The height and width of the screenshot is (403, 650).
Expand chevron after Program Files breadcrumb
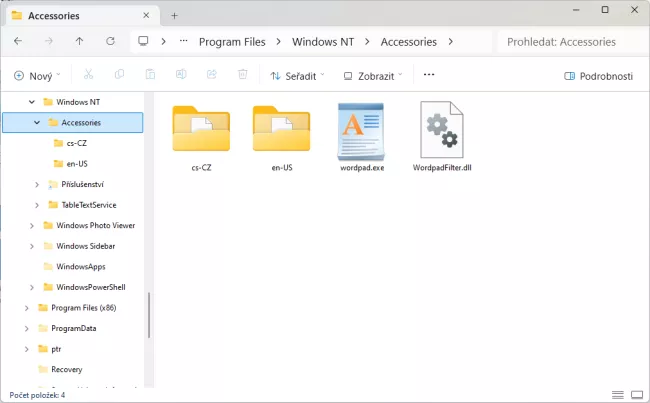pyautogui.click(x=279, y=42)
